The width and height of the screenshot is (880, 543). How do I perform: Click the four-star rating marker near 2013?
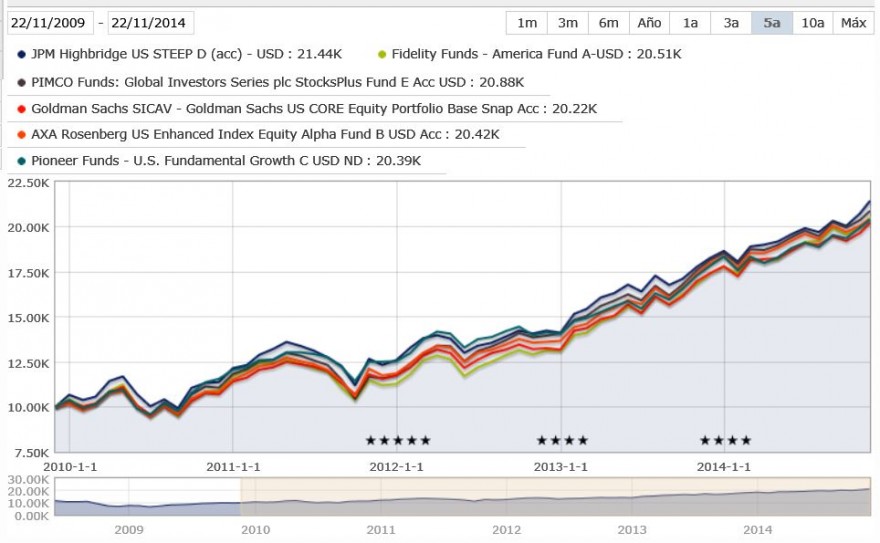click(x=562, y=440)
